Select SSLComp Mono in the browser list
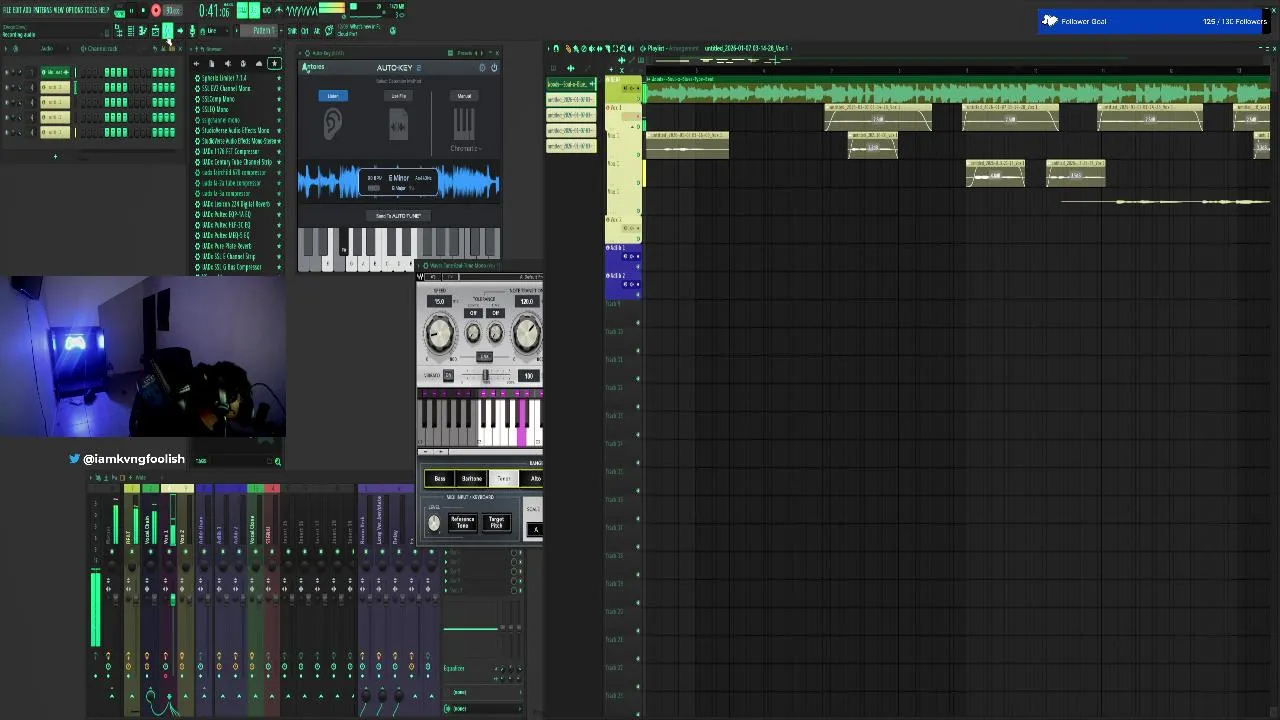The image size is (1280, 720). 218,99
